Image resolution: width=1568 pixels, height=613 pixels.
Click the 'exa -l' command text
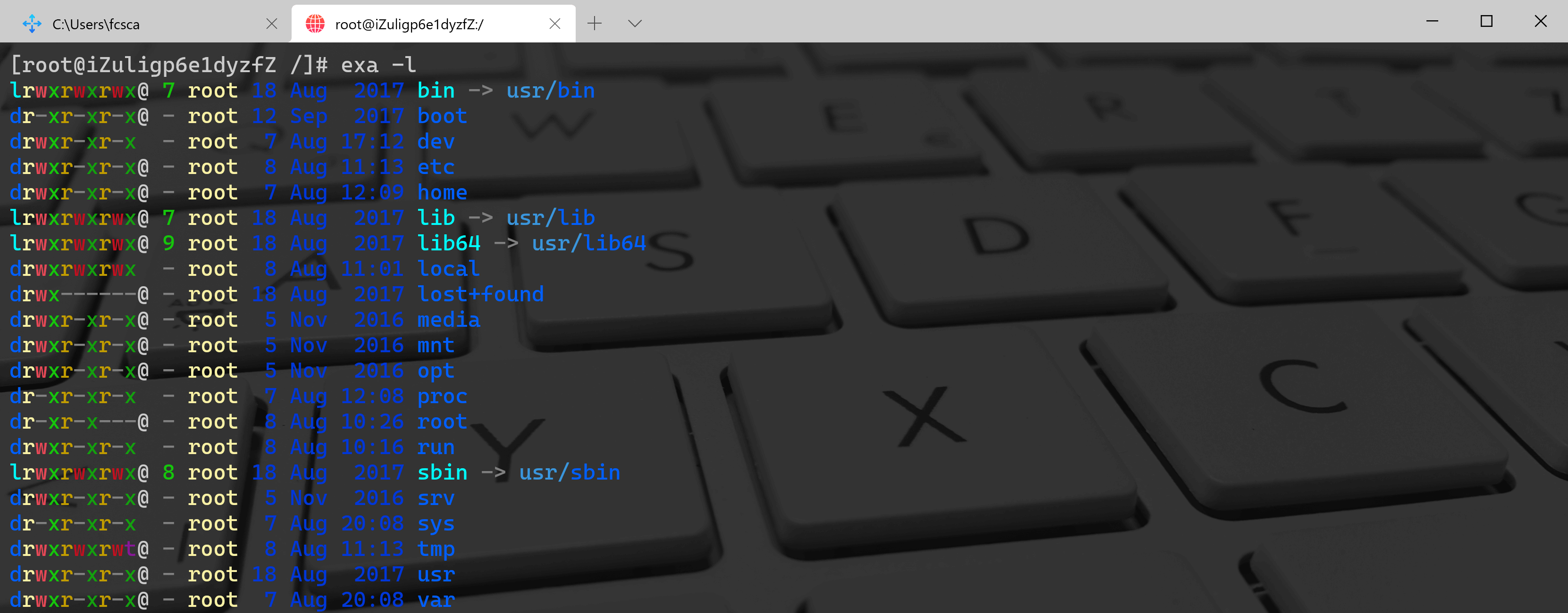click(x=378, y=65)
